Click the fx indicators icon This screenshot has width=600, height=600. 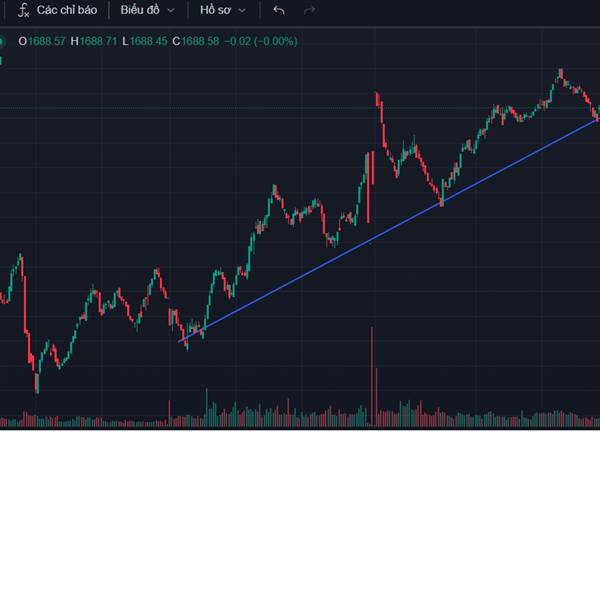(24, 10)
